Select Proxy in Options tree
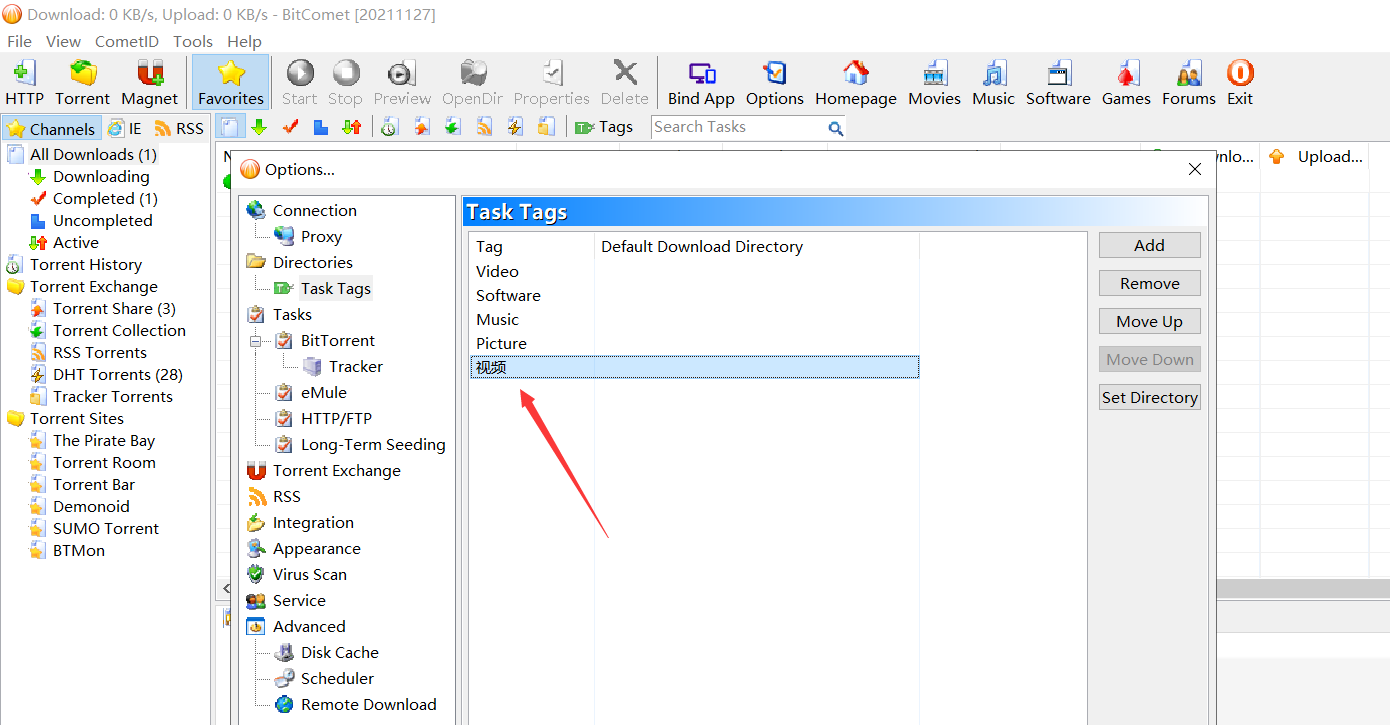Screen dimensions: 1390x725 321,236
